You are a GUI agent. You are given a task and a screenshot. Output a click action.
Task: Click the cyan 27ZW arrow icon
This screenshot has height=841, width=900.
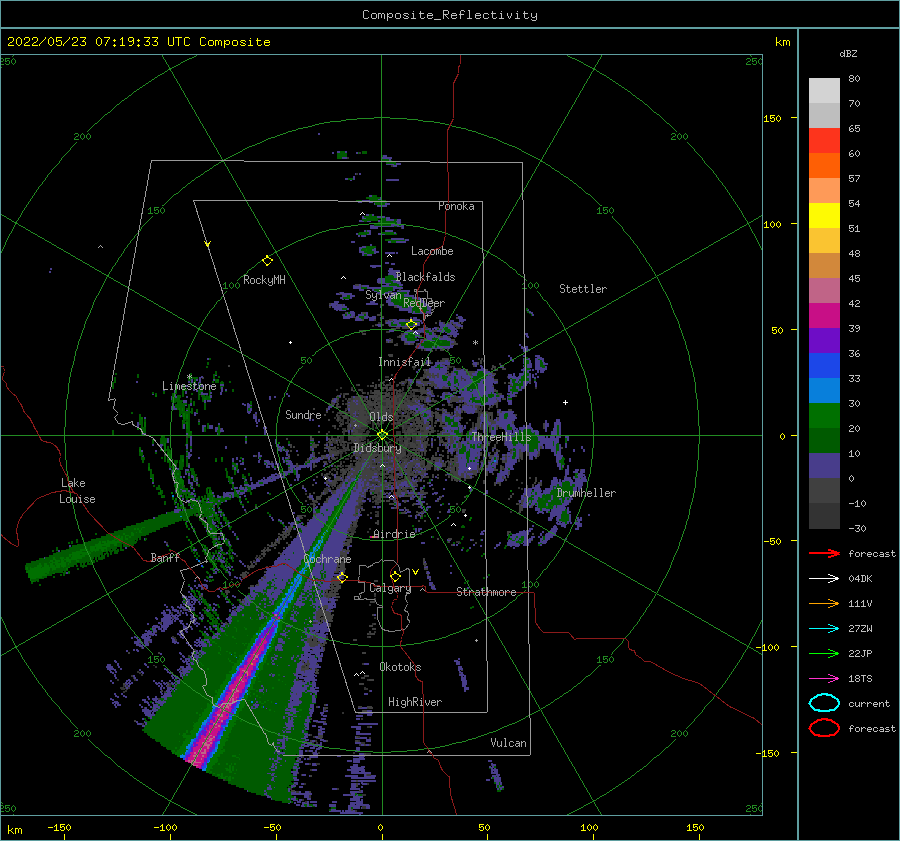824,629
